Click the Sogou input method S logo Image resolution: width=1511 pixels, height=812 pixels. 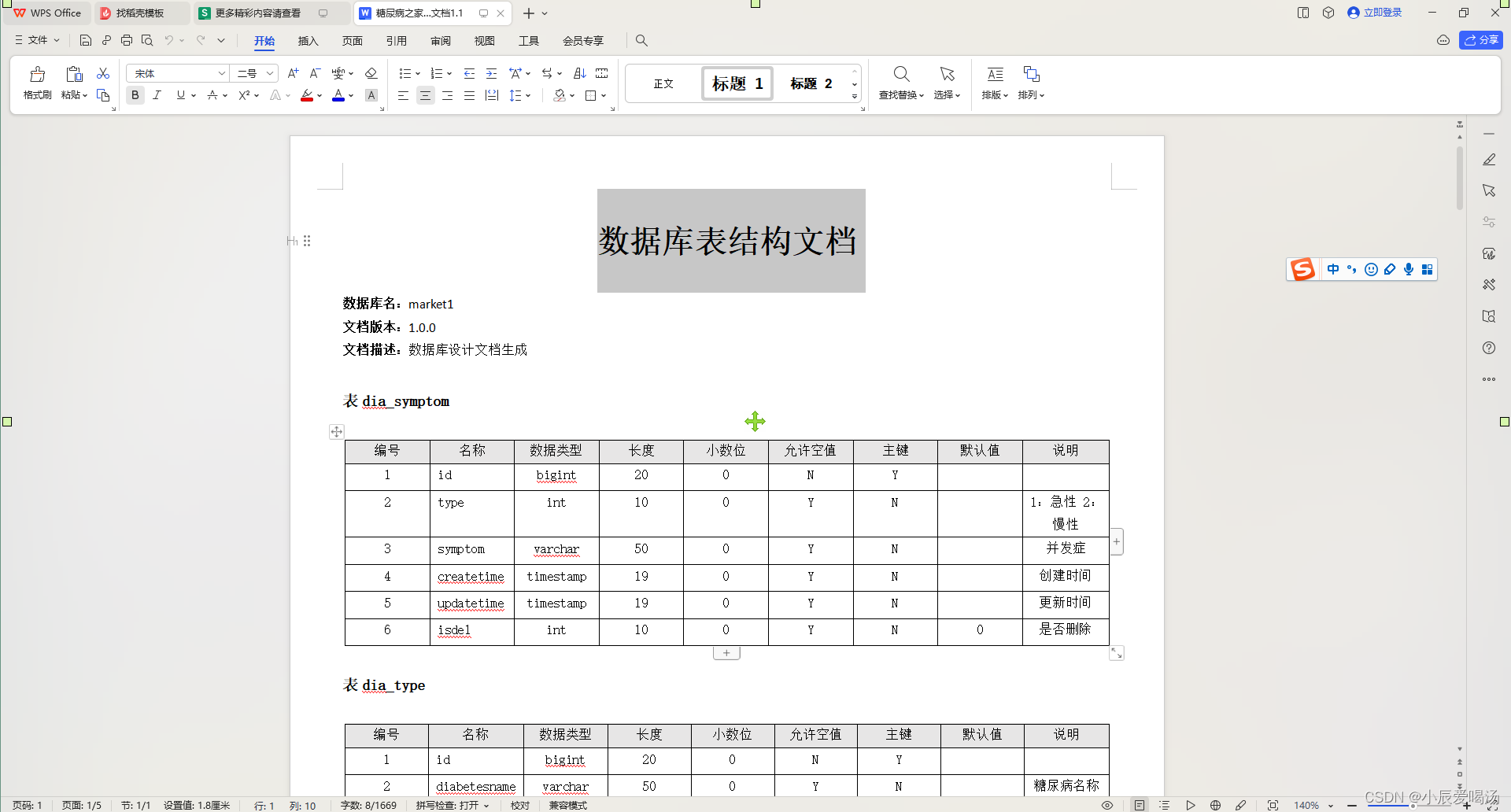point(1302,269)
